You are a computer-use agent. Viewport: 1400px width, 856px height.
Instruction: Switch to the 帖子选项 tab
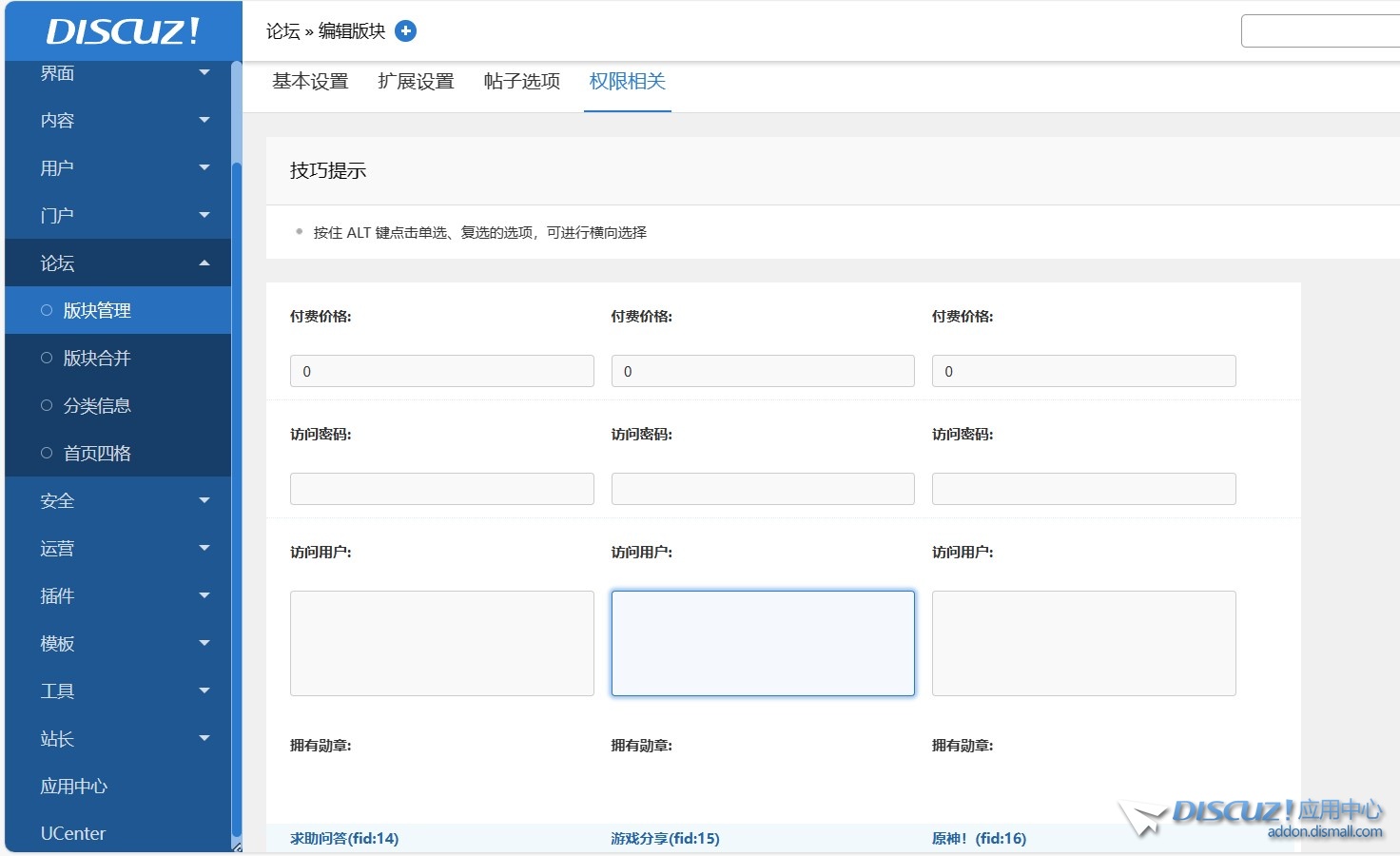521,82
